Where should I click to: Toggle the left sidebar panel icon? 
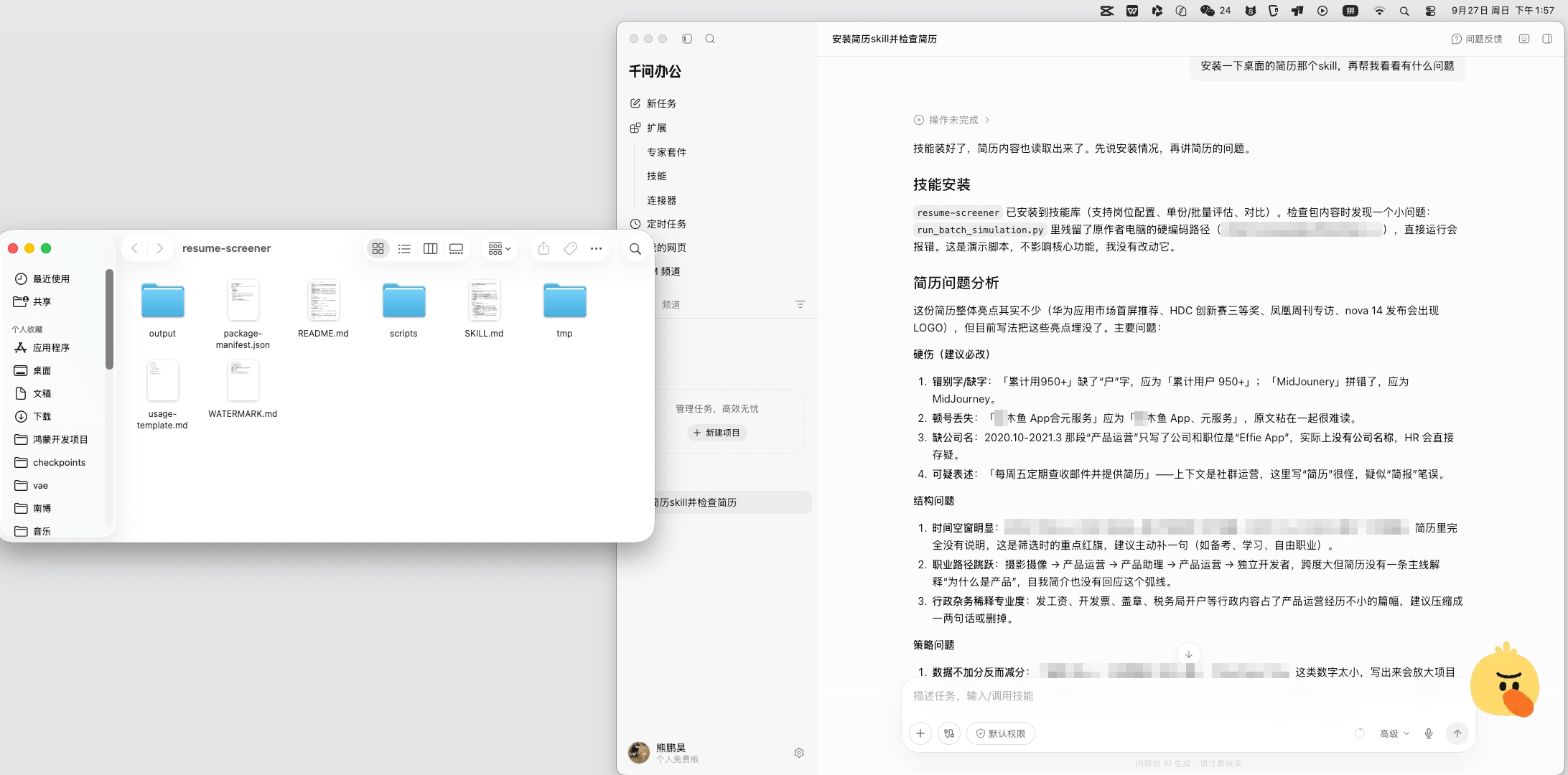[x=687, y=39]
